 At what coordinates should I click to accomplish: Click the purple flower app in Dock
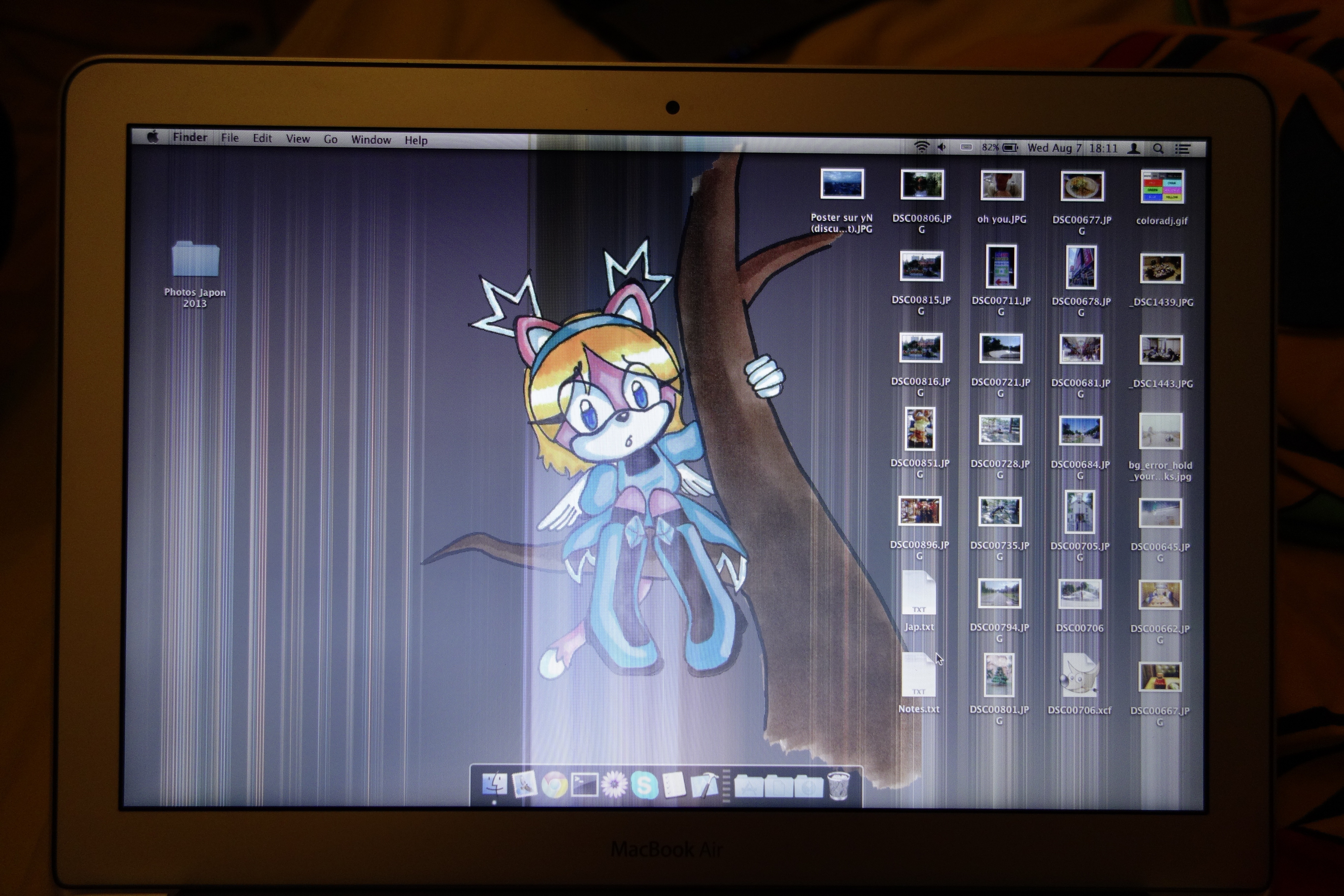614,784
